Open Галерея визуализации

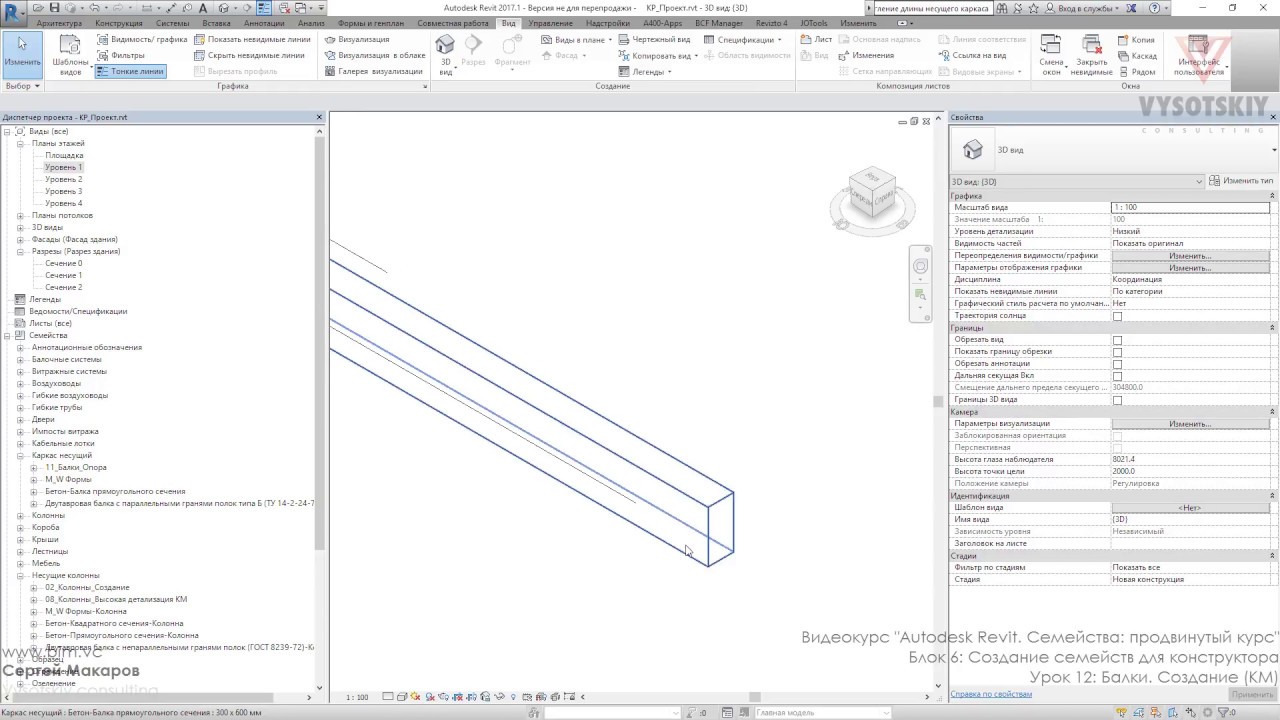click(373, 72)
